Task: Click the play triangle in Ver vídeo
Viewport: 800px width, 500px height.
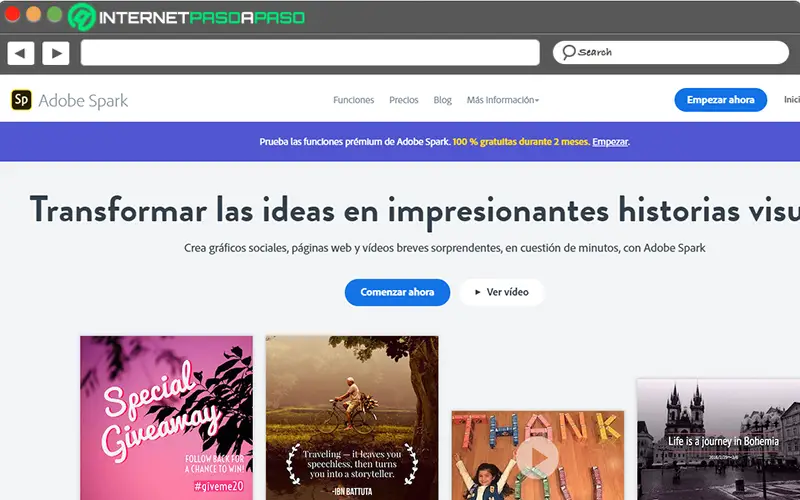Action: coord(478,292)
